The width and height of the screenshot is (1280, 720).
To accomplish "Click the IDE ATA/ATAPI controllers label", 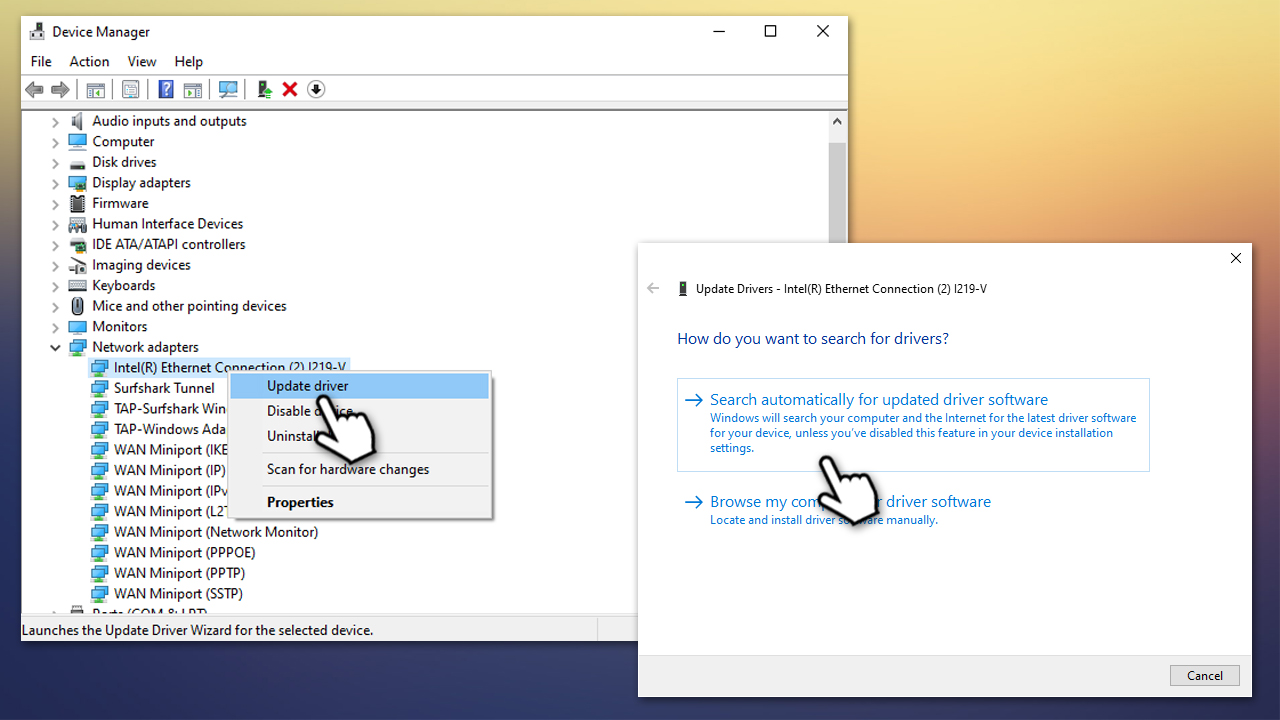I will [169, 245].
